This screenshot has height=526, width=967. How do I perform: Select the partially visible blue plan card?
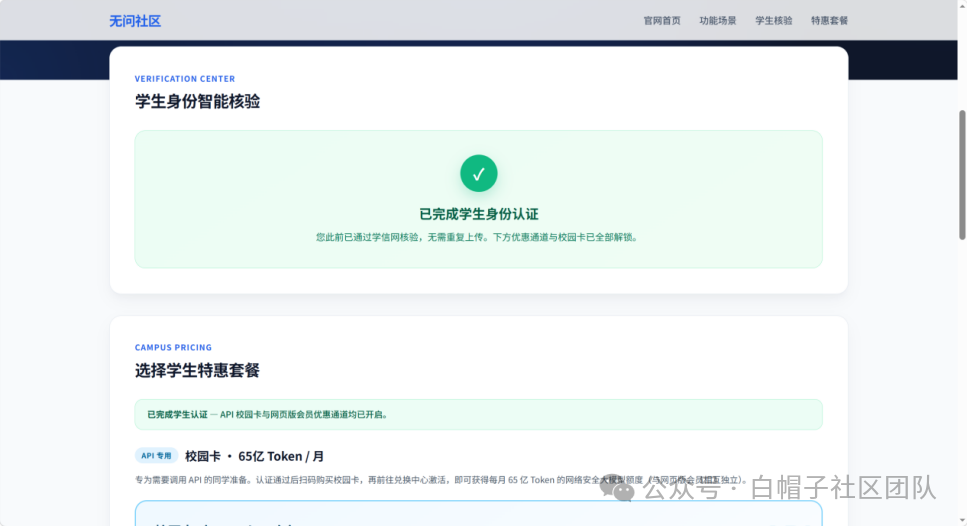pyautogui.click(x=479, y=513)
